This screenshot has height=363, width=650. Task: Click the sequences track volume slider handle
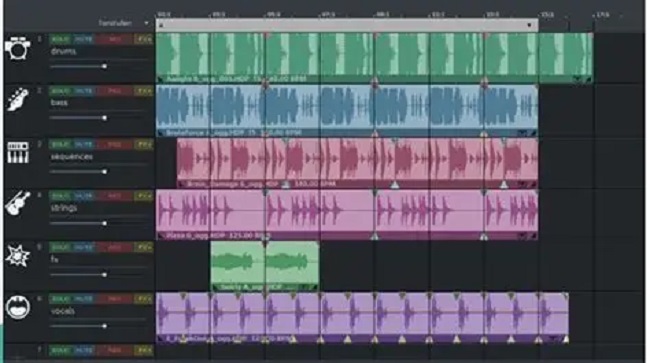point(104,171)
